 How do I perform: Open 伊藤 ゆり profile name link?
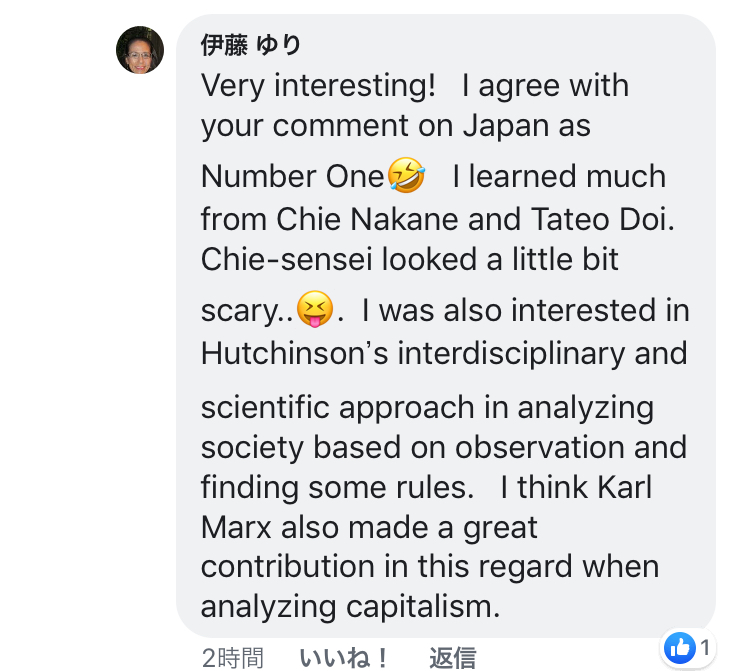pos(250,45)
